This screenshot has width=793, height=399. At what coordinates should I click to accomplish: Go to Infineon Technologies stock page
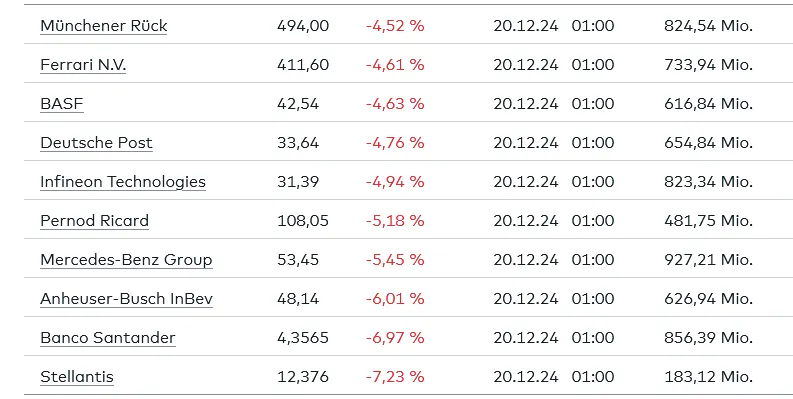[123, 182]
